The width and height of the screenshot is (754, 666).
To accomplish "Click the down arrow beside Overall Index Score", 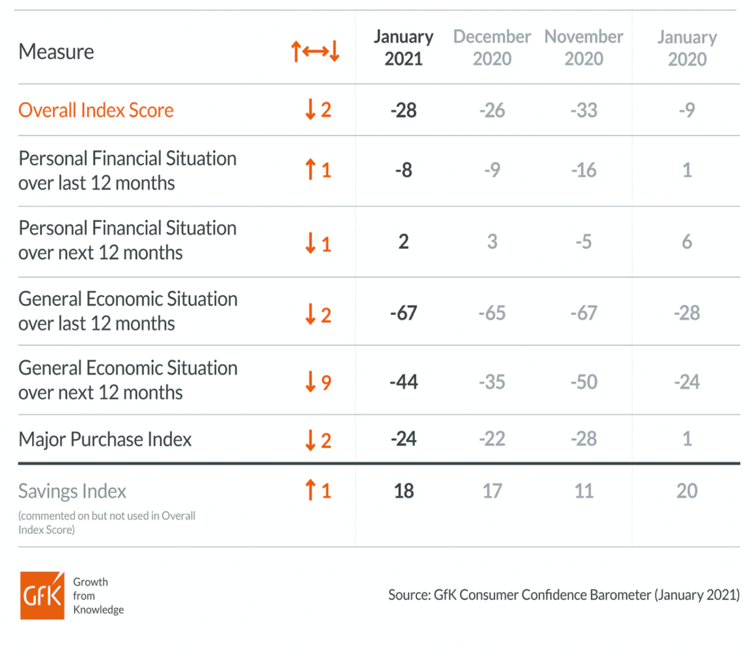I will tap(311, 110).
